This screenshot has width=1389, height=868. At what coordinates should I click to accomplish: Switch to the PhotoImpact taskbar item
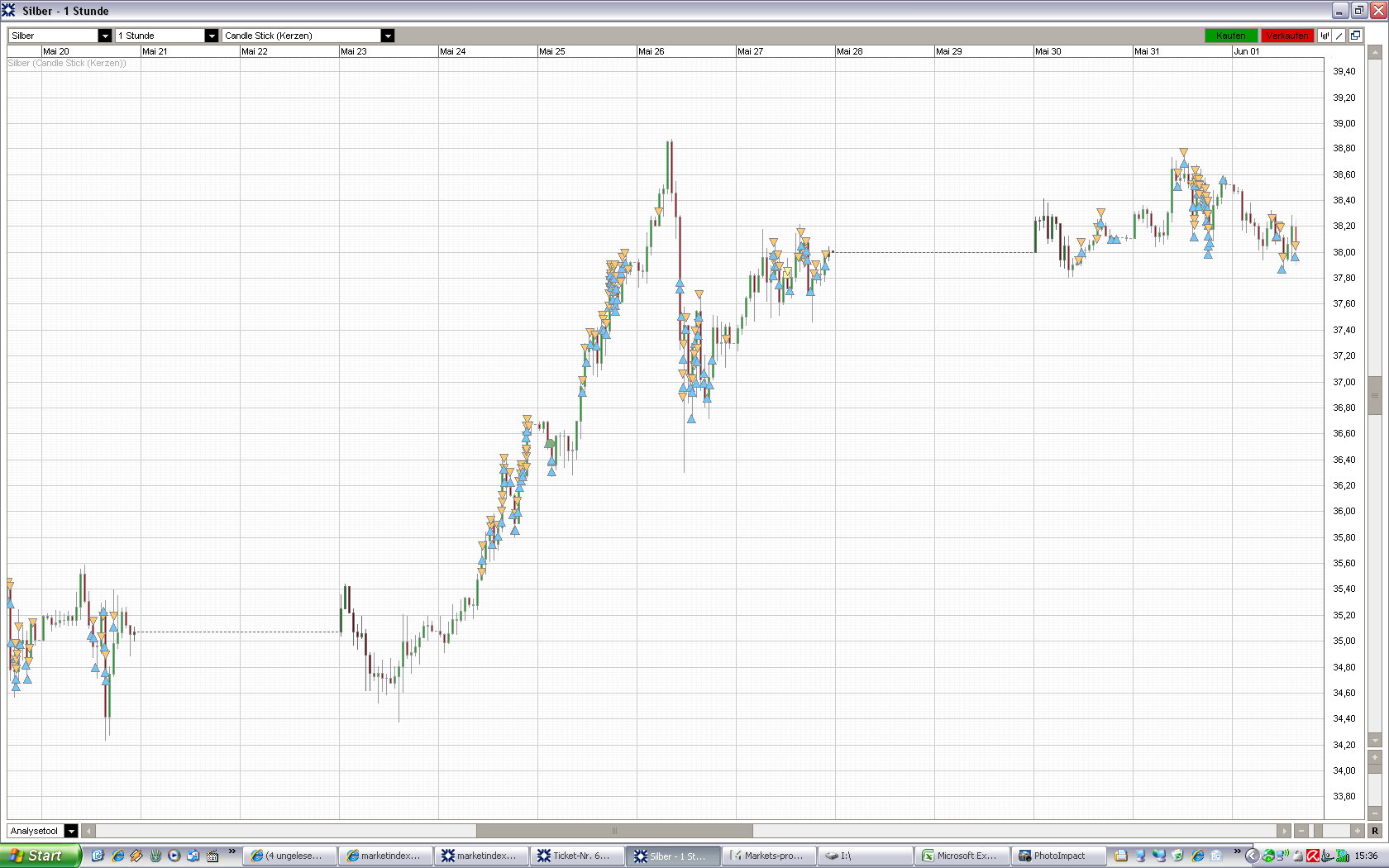[1057, 856]
